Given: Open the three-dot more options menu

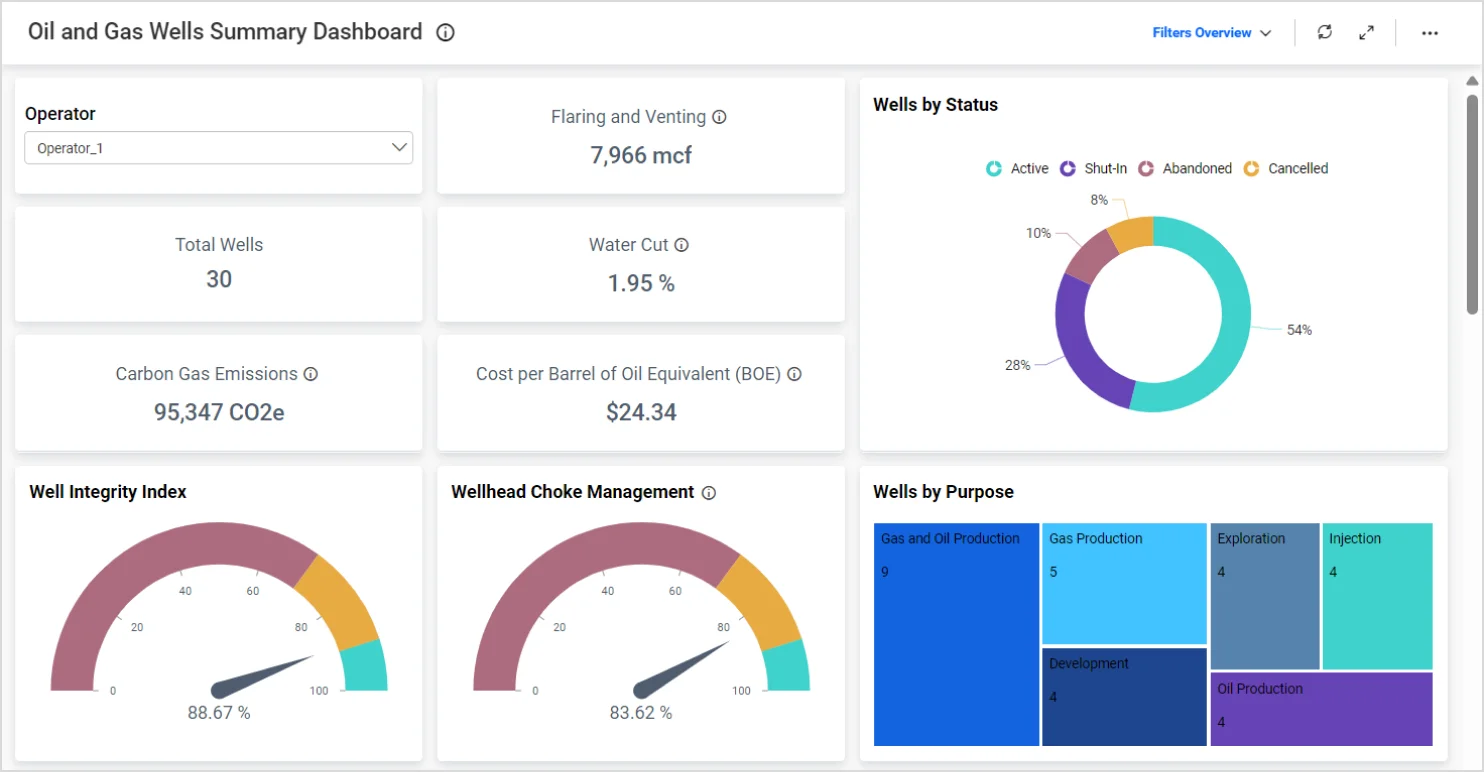Looking at the screenshot, I should tap(1430, 33).
